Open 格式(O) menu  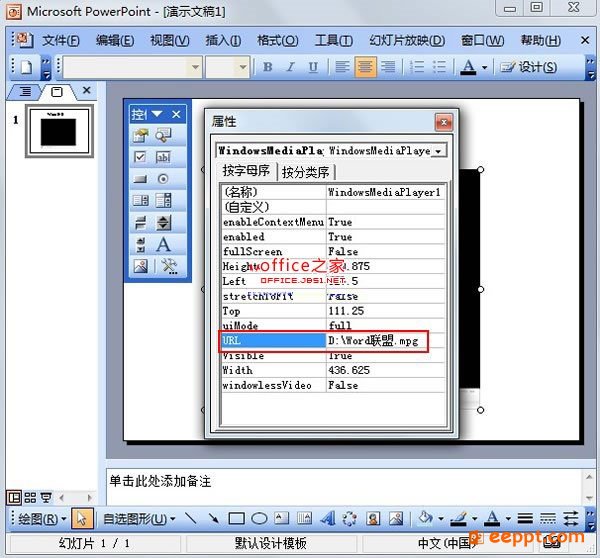(x=277, y=40)
